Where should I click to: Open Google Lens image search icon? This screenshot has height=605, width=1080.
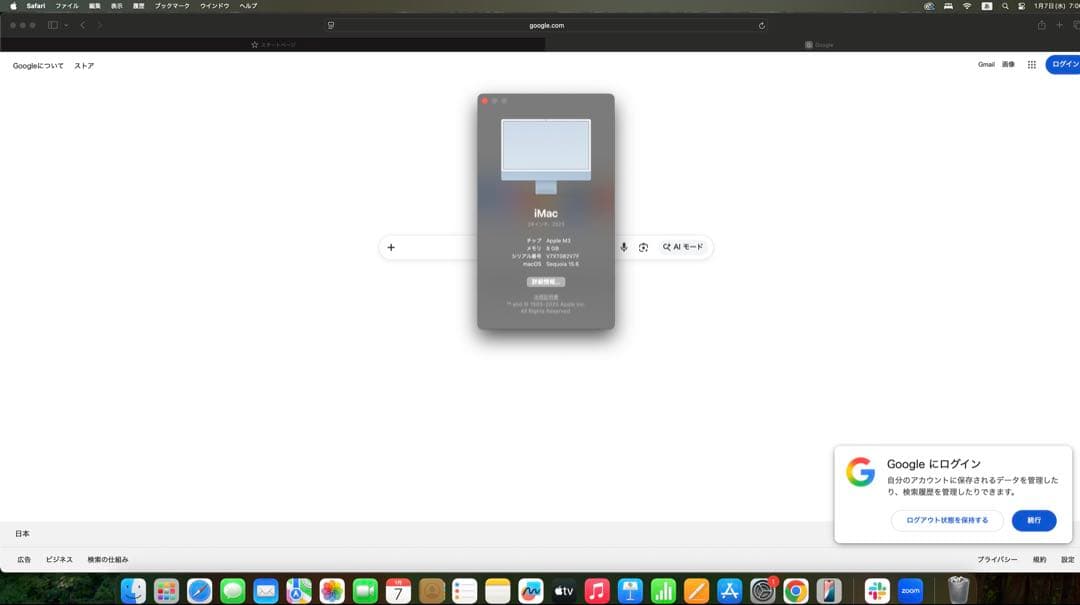tap(645, 247)
